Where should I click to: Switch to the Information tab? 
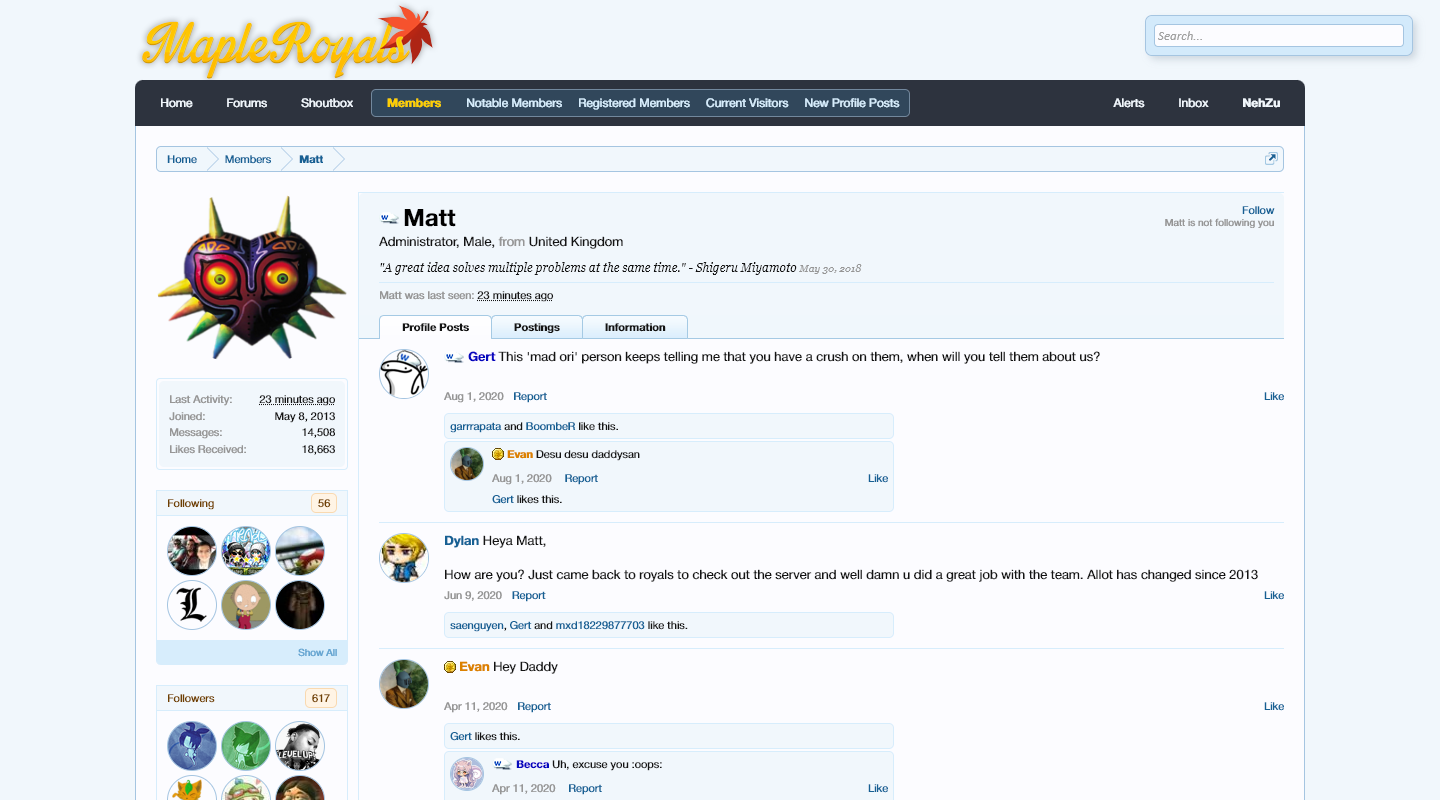point(634,327)
